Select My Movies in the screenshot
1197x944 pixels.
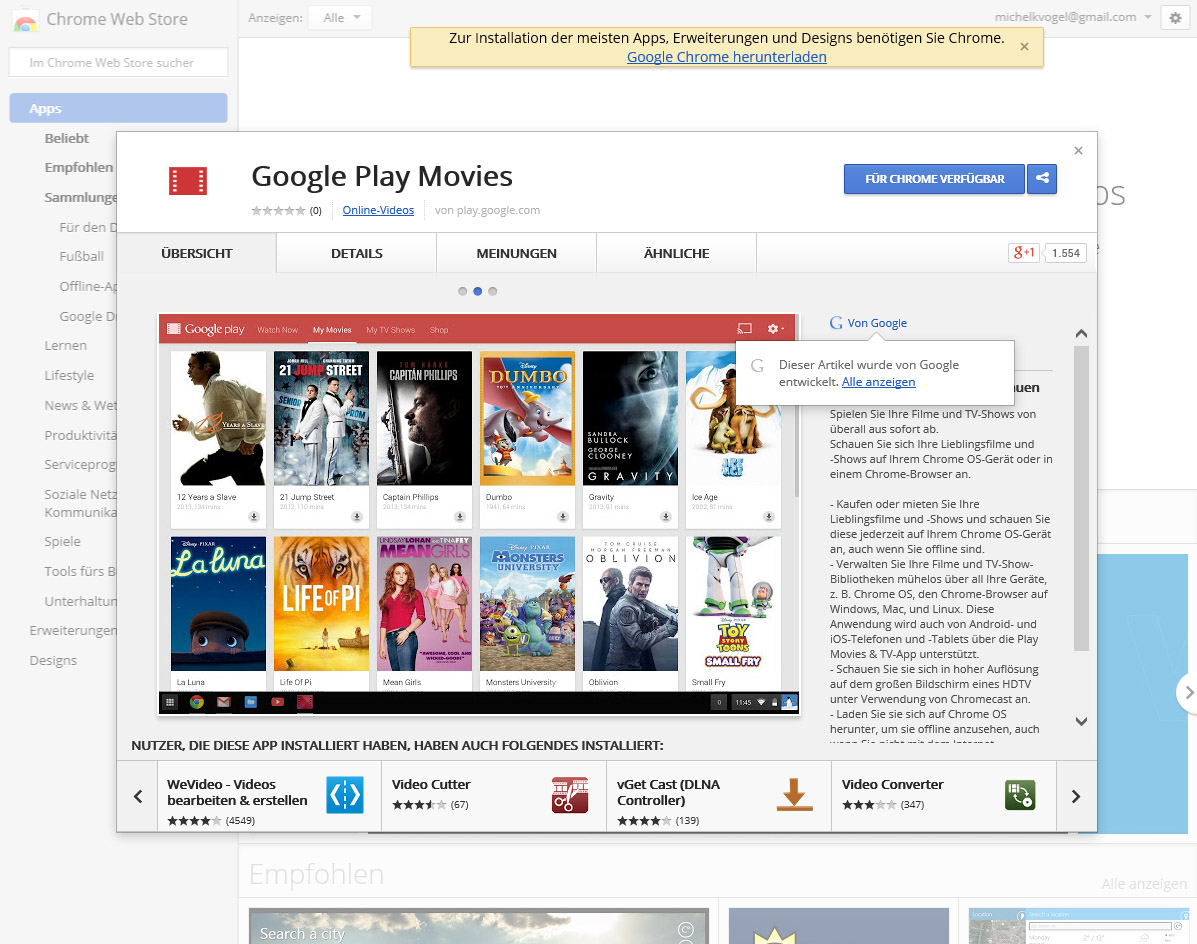[332, 330]
